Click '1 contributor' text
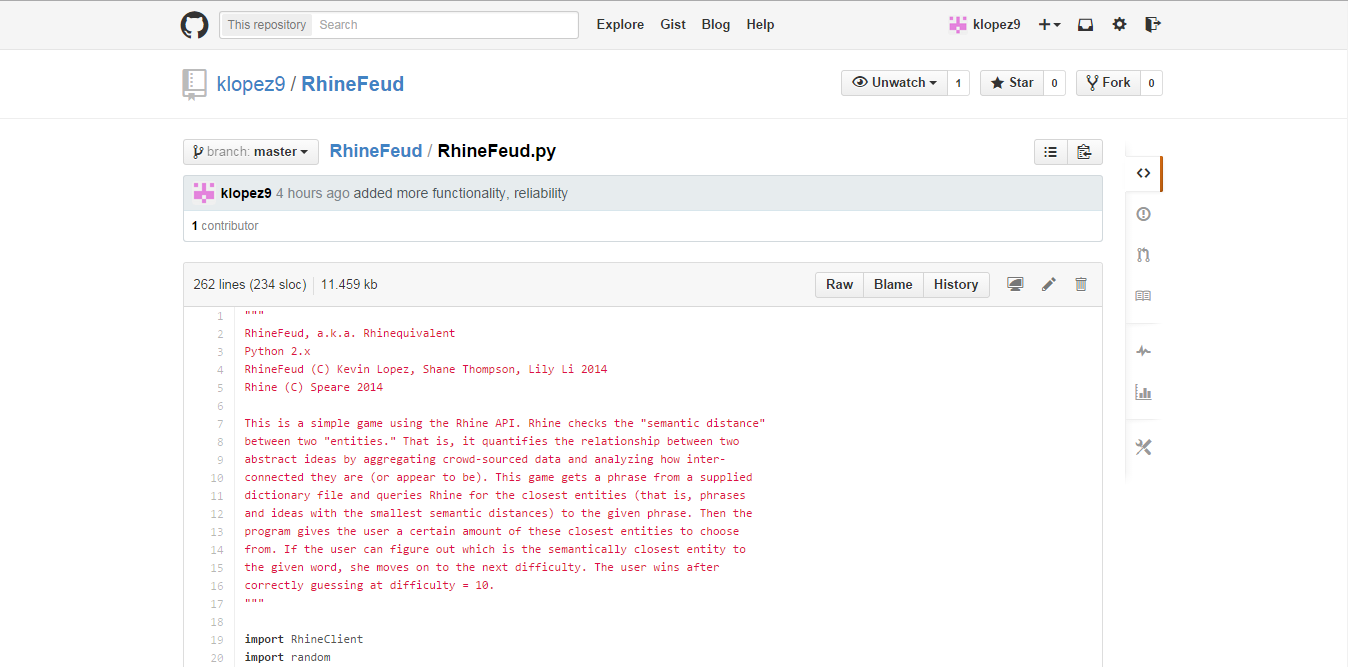 tap(225, 226)
